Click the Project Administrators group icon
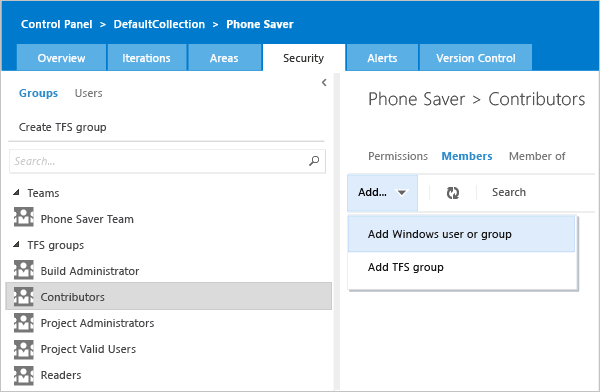 tap(24, 322)
